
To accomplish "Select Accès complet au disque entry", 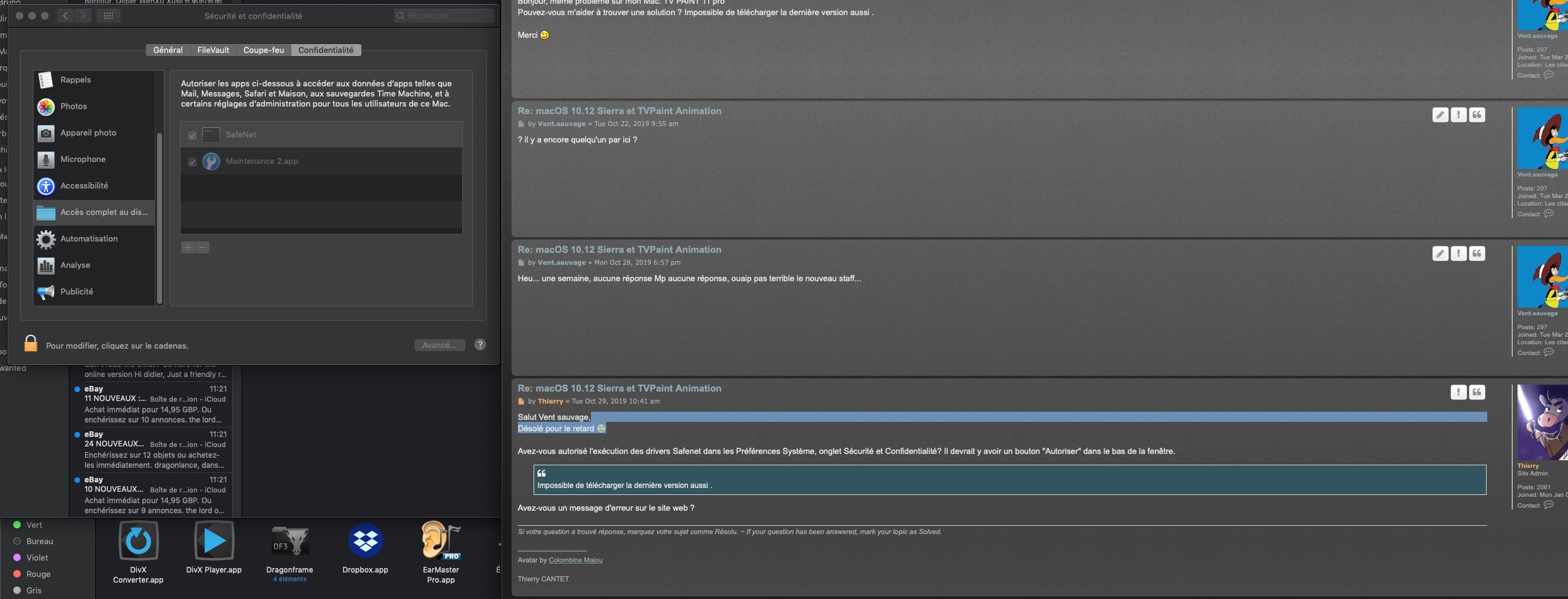I will coord(94,212).
